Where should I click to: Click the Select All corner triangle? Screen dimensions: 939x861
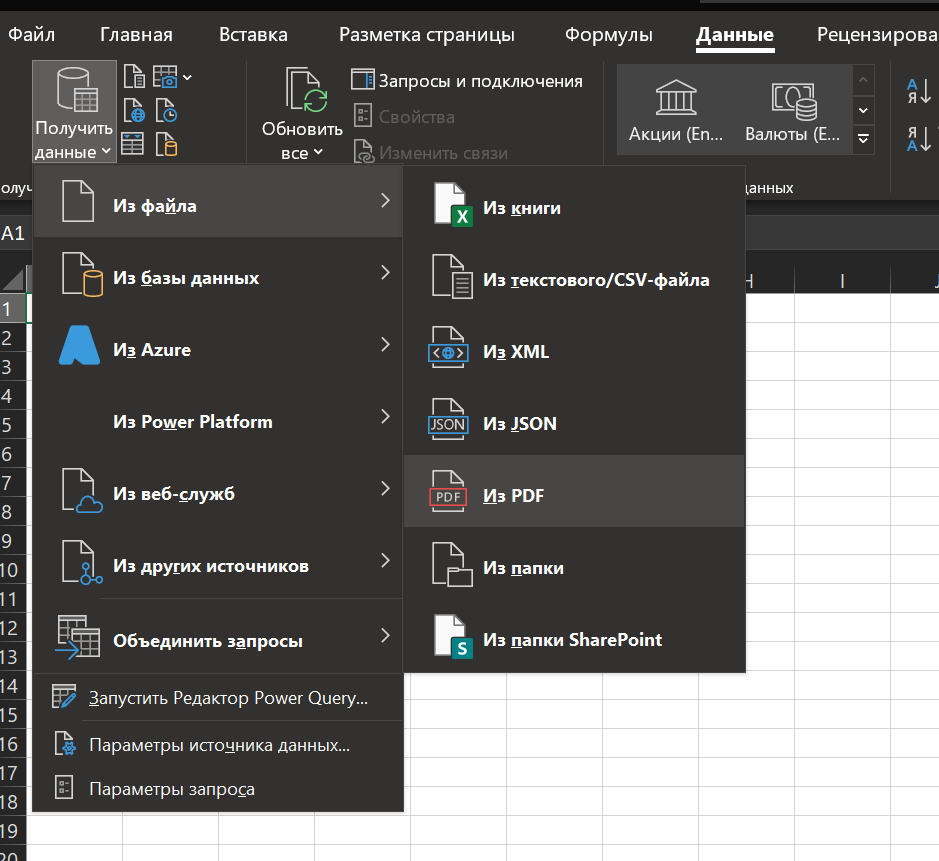tap(13, 278)
